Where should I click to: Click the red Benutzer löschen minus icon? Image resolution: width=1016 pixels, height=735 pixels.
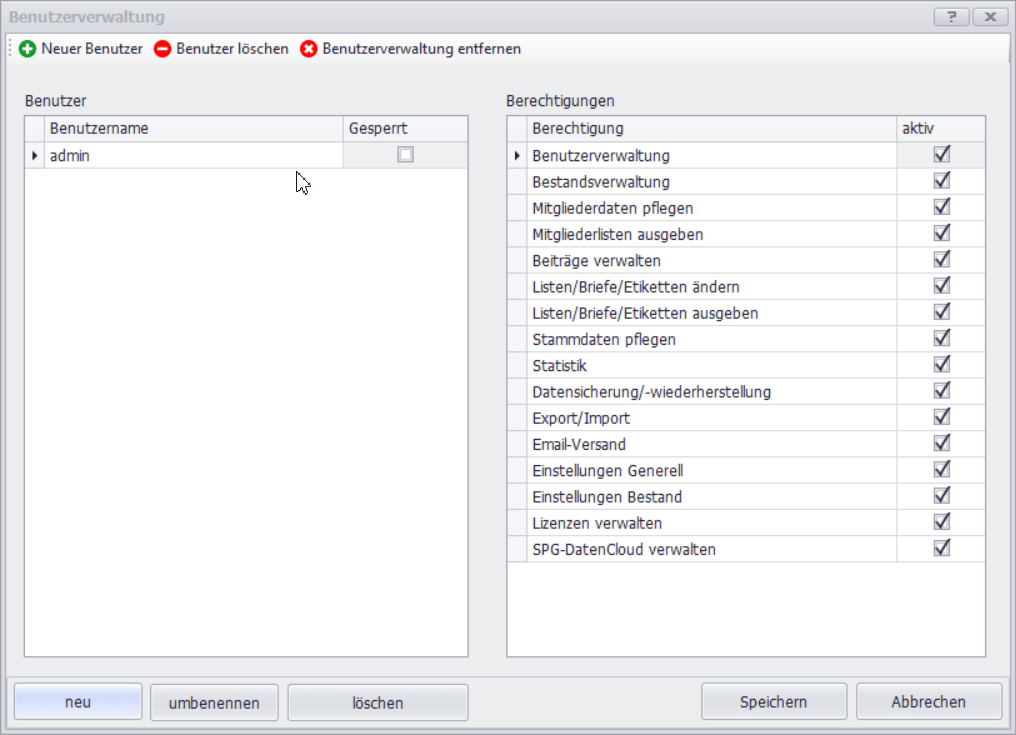click(x=162, y=49)
